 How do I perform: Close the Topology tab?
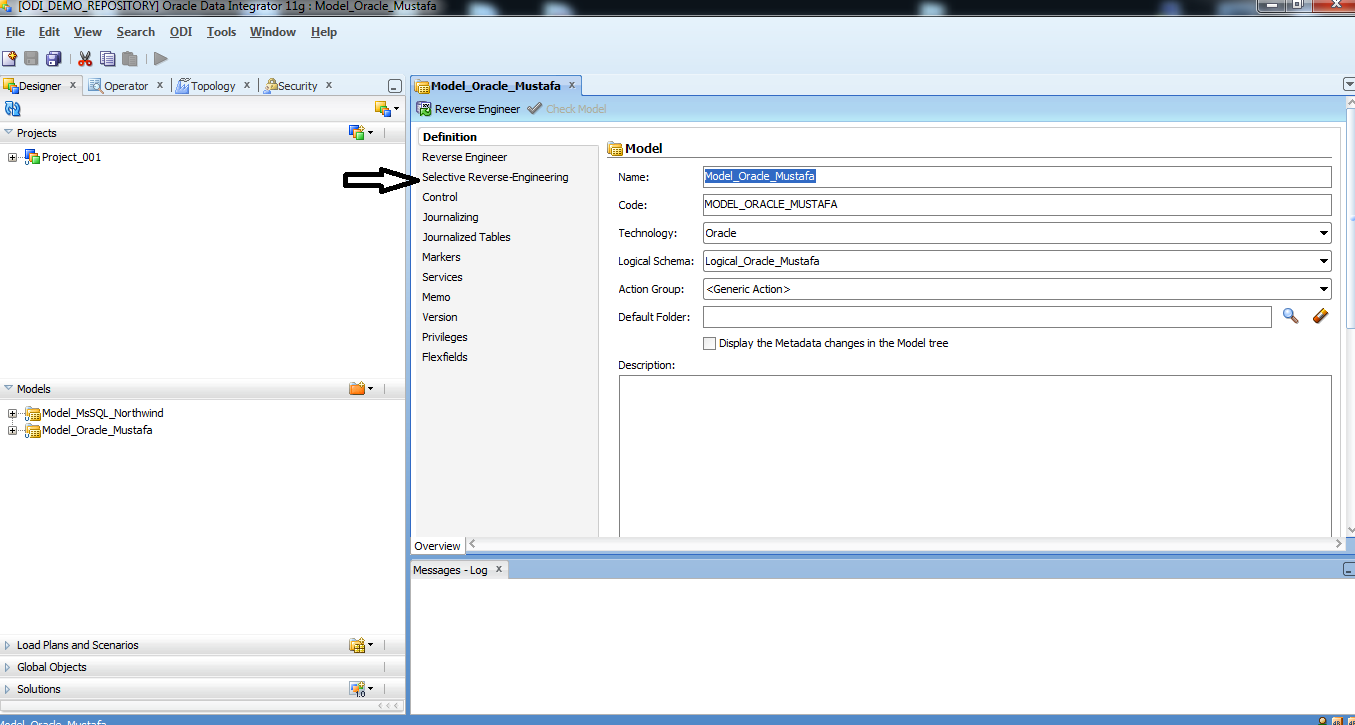tap(247, 85)
